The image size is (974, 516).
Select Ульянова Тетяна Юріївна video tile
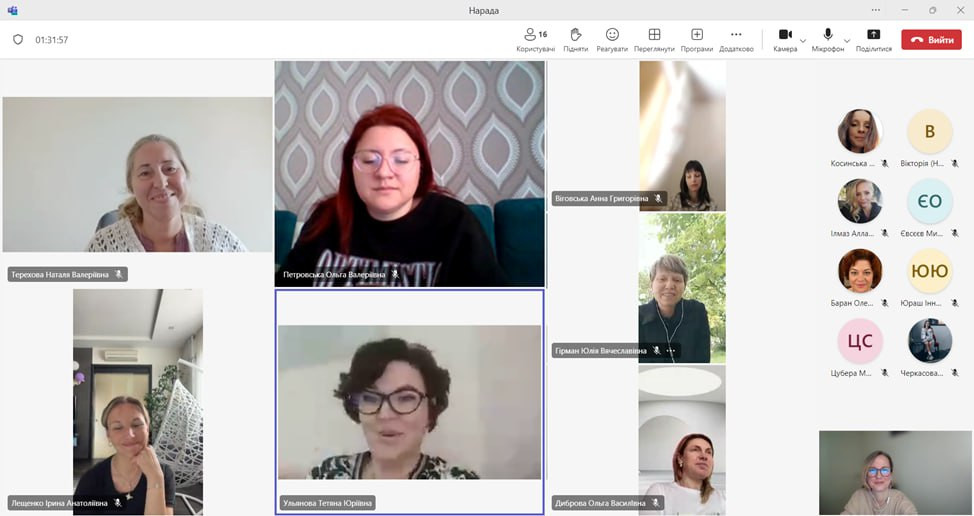(x=410, y=402)
